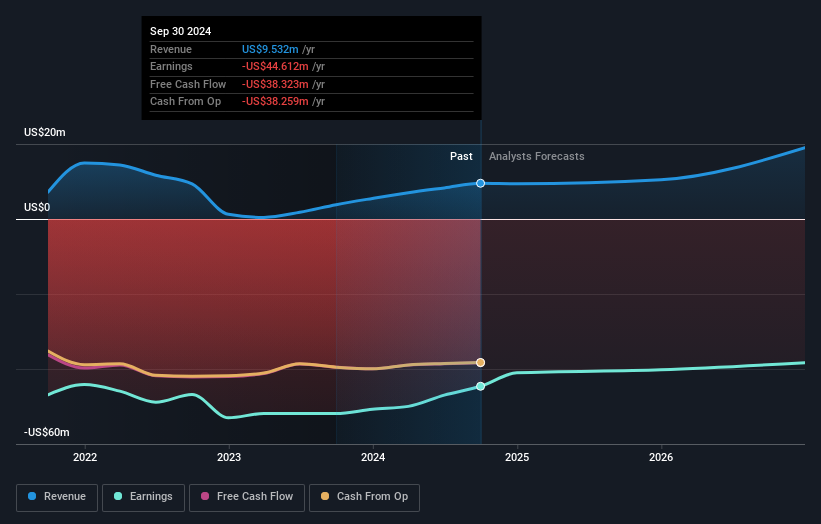Toggle the Cash From Op legend button

(x=364, y=497)
